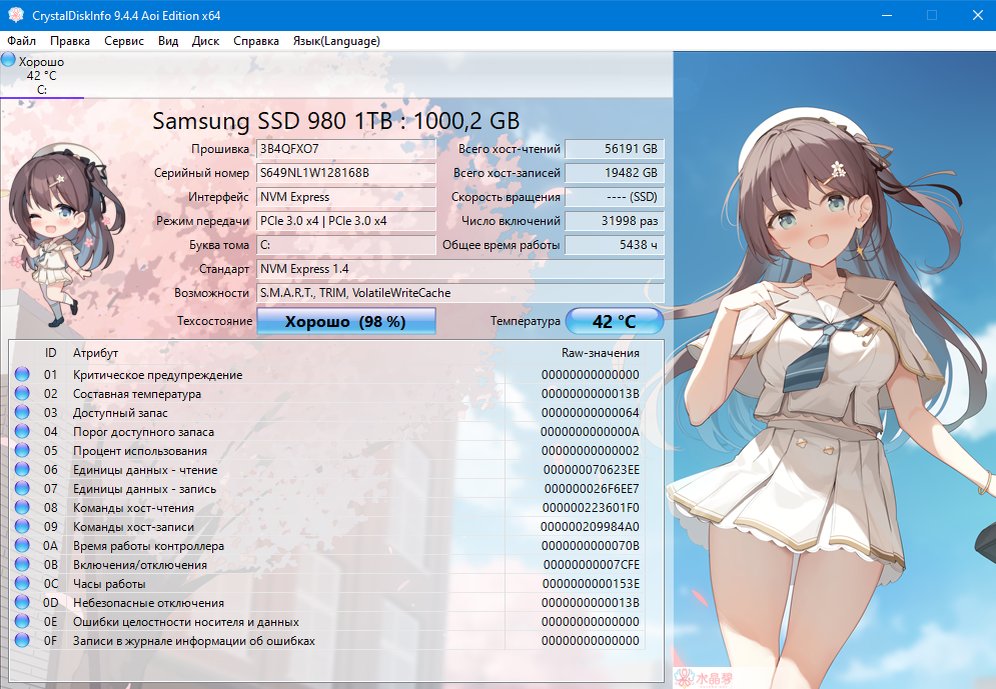
Task: Select the Критическое предупреждение attribute row
Action: tap(329, 375)
